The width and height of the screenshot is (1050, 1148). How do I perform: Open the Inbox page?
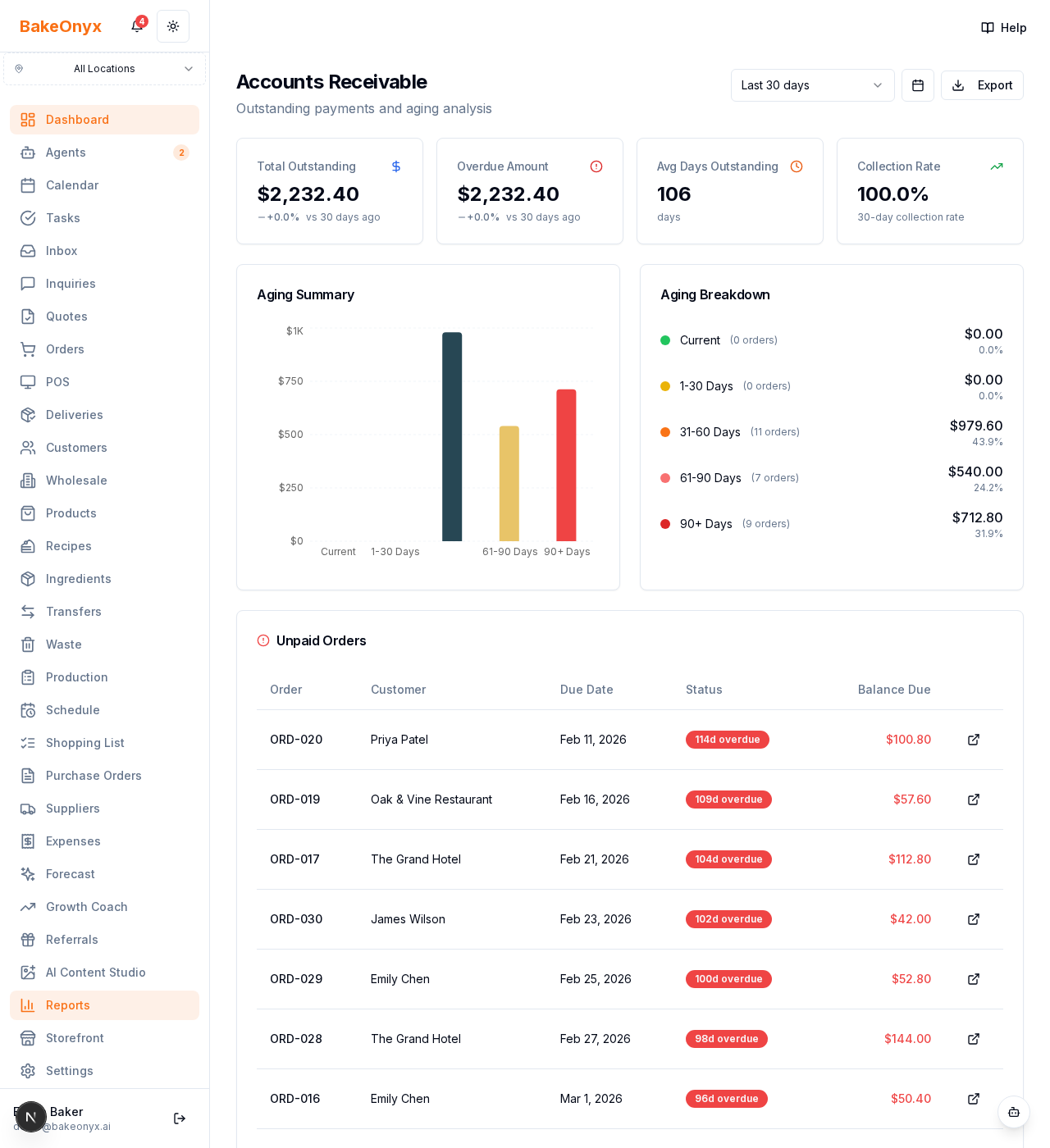104,251
